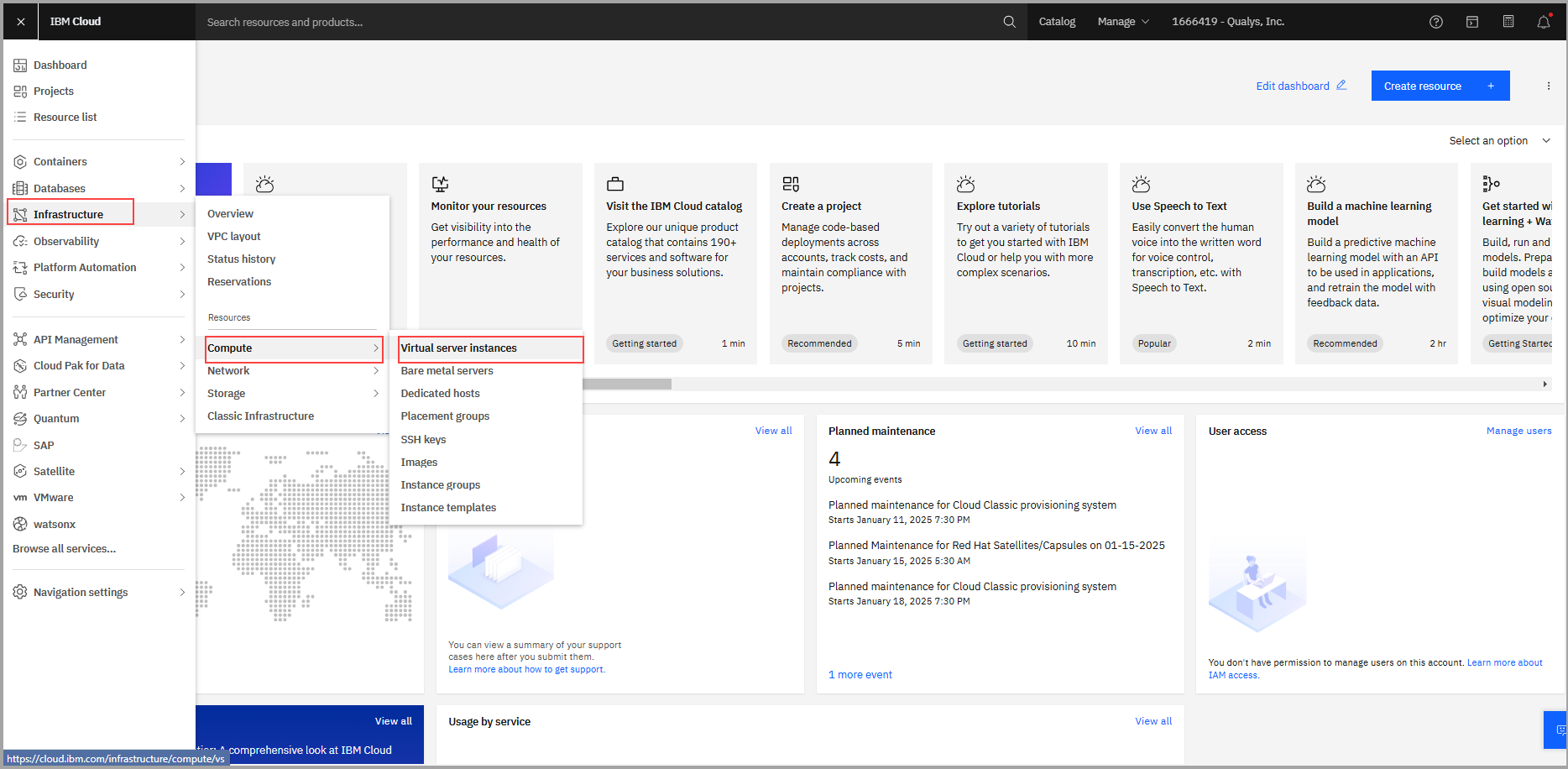
Task: Open VPC layout from Infrastructure menu
Action: pos(234,237)
